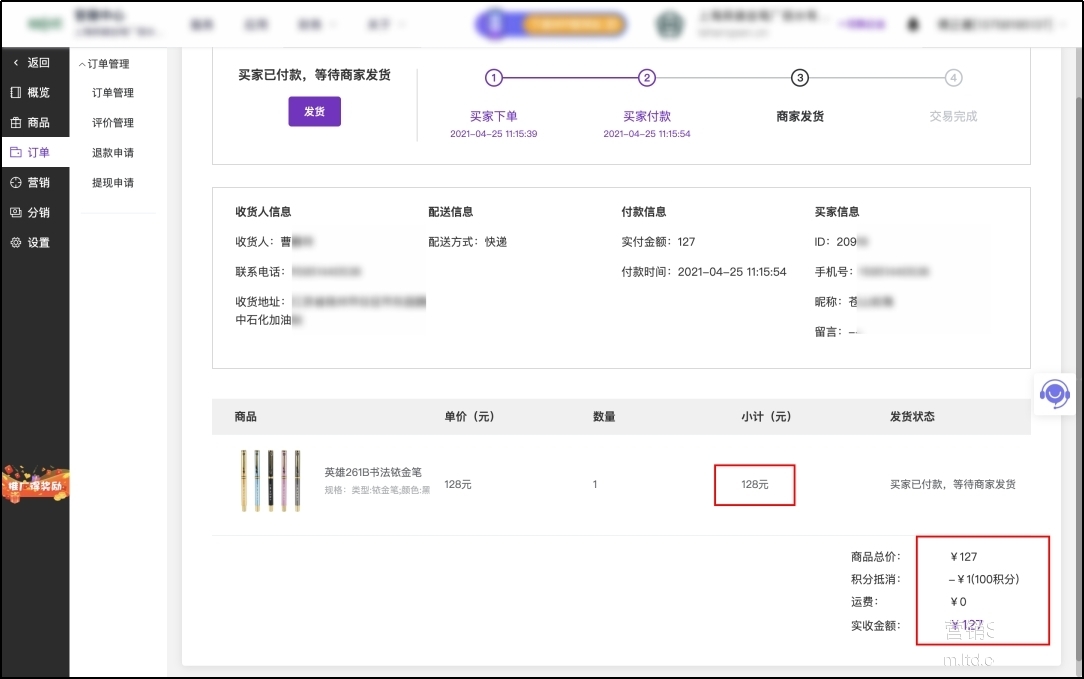Open the 商品 products section via its icon
This screenshot has height=679, width=1084.
[x=14, y=122]
